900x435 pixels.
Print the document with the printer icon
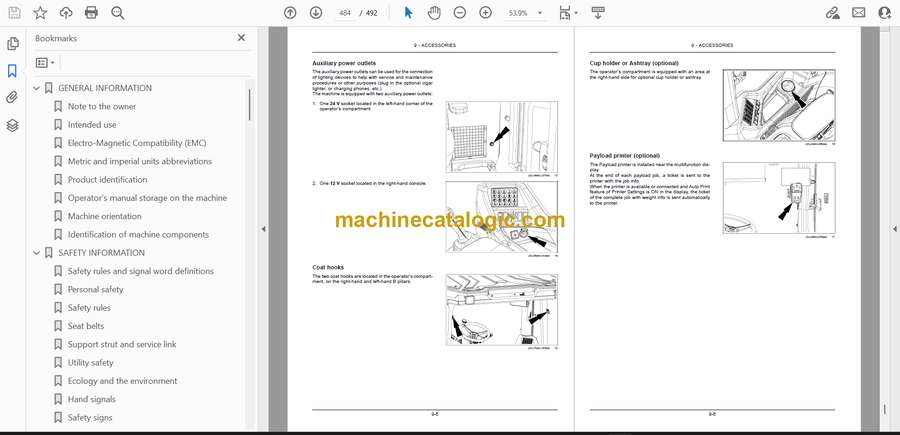click(91, 13)
